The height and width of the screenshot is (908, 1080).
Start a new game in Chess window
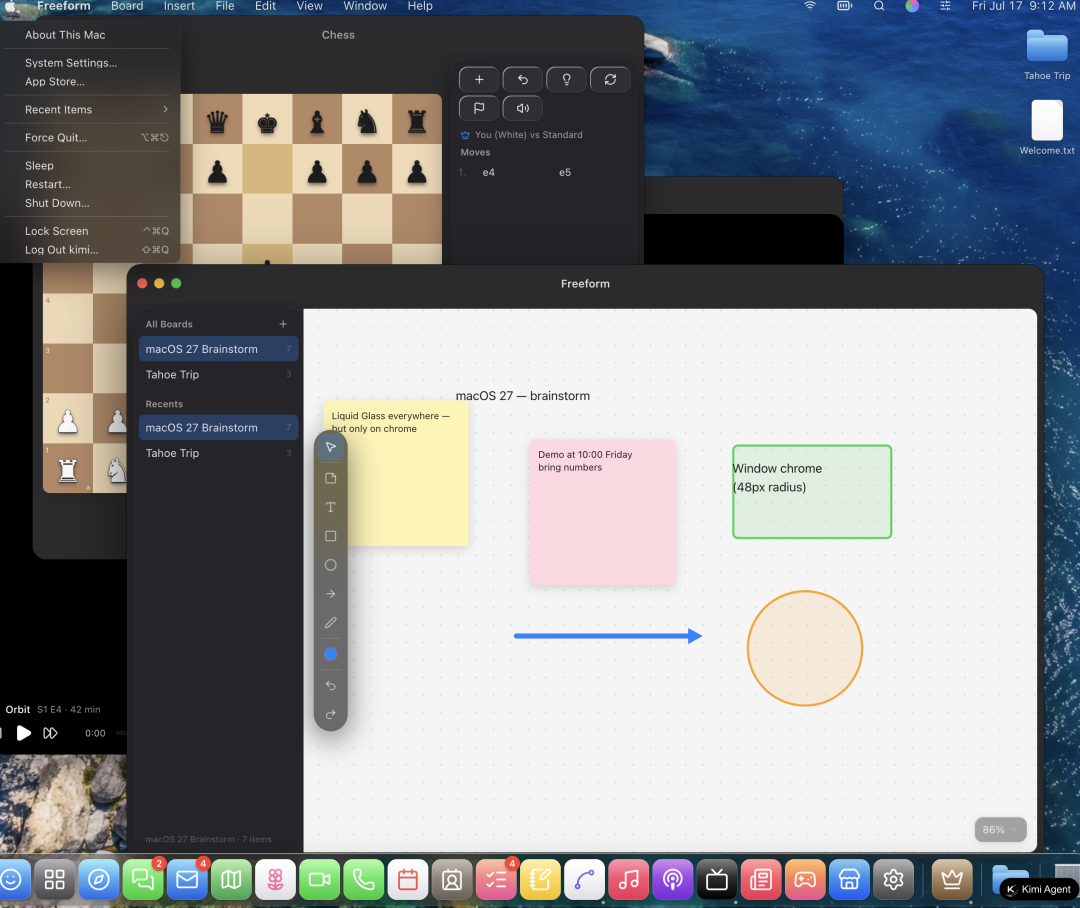pyautogui.click(x=479, y=79)
